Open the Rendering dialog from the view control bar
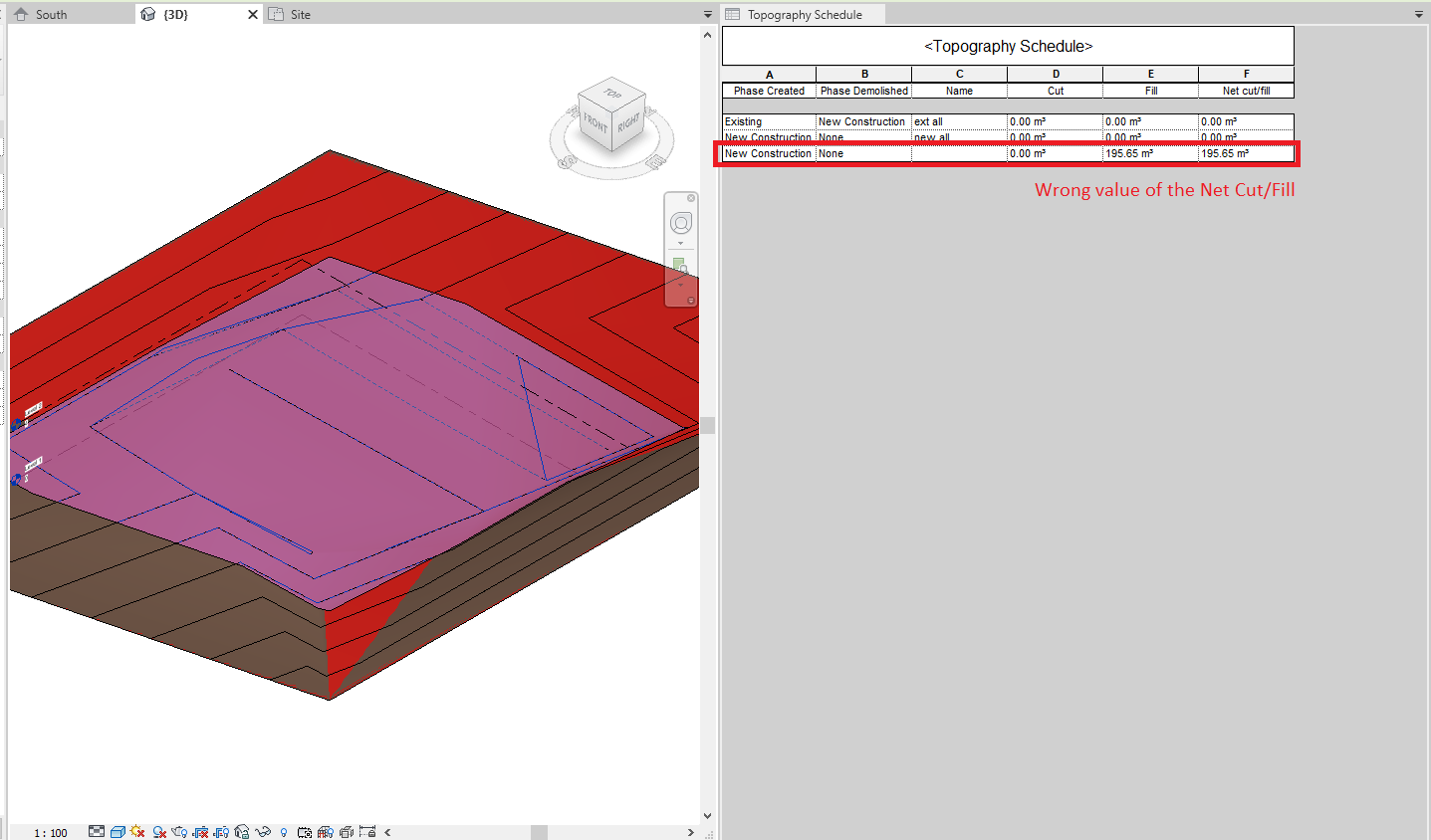 [180, 831]
